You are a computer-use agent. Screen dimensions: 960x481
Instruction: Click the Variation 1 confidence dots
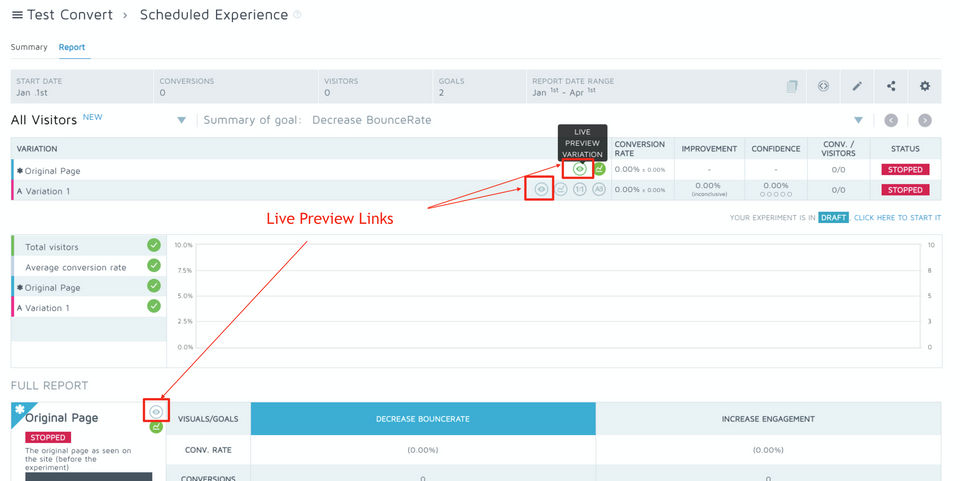[776, 195]
